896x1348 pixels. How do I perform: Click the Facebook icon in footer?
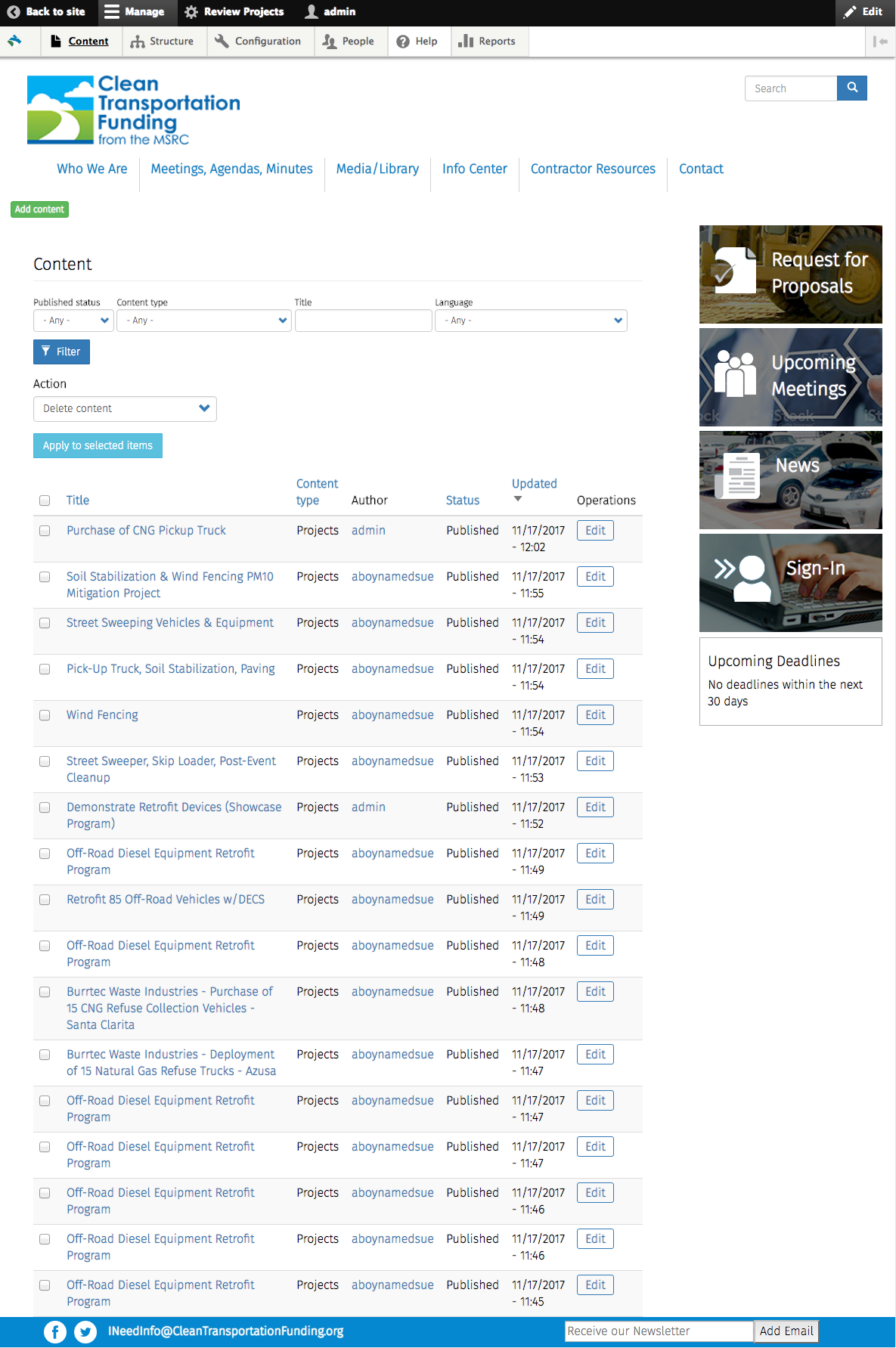(x=55, y=1331)
